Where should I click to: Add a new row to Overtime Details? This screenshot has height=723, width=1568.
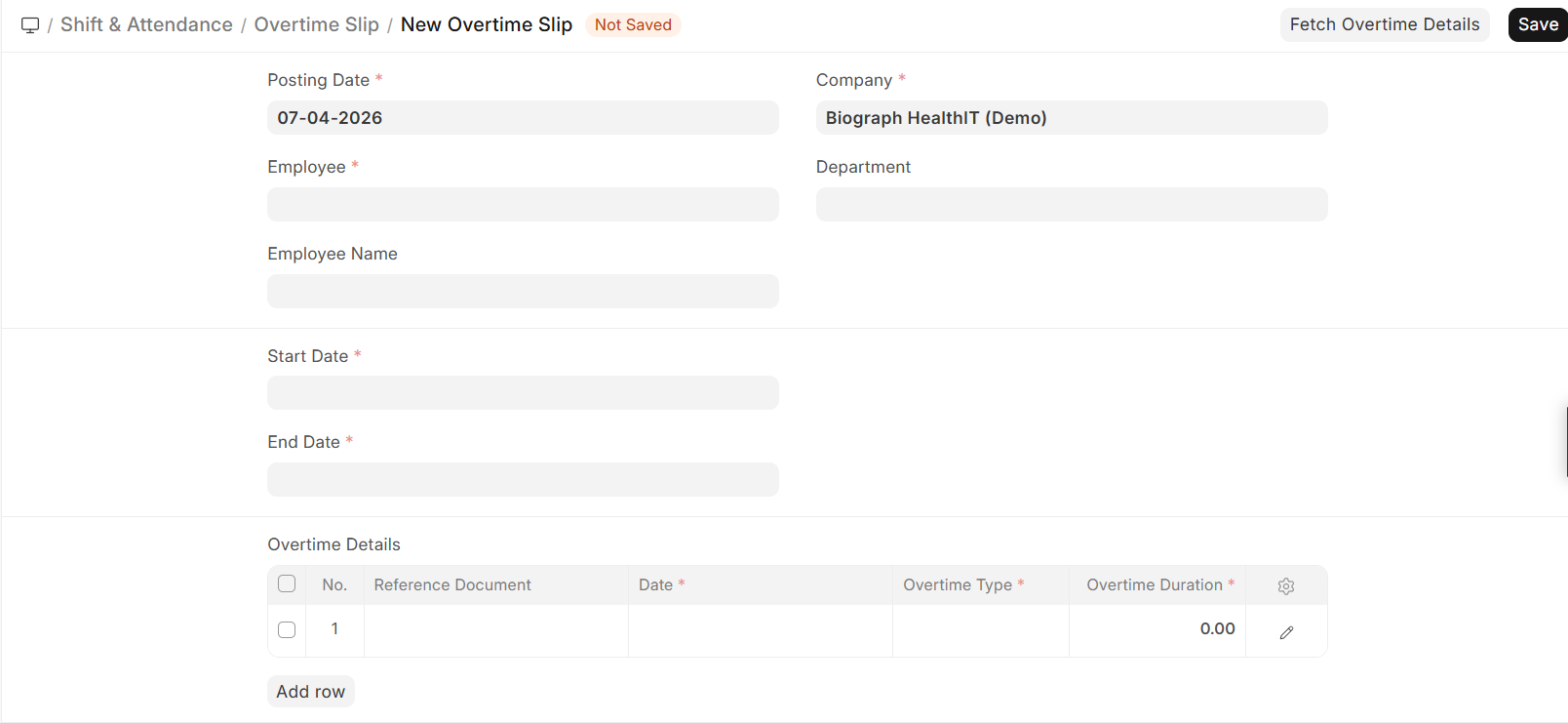310,691
